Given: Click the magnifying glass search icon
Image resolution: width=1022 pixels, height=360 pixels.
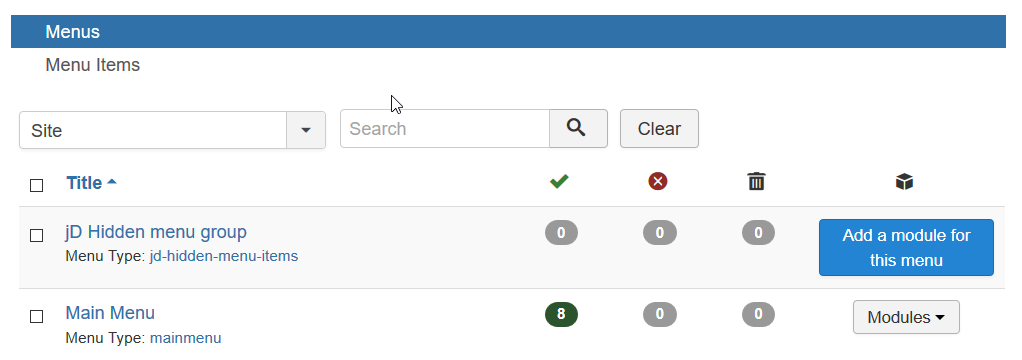Looking at the screenshot, I should (x=578, y=128).
